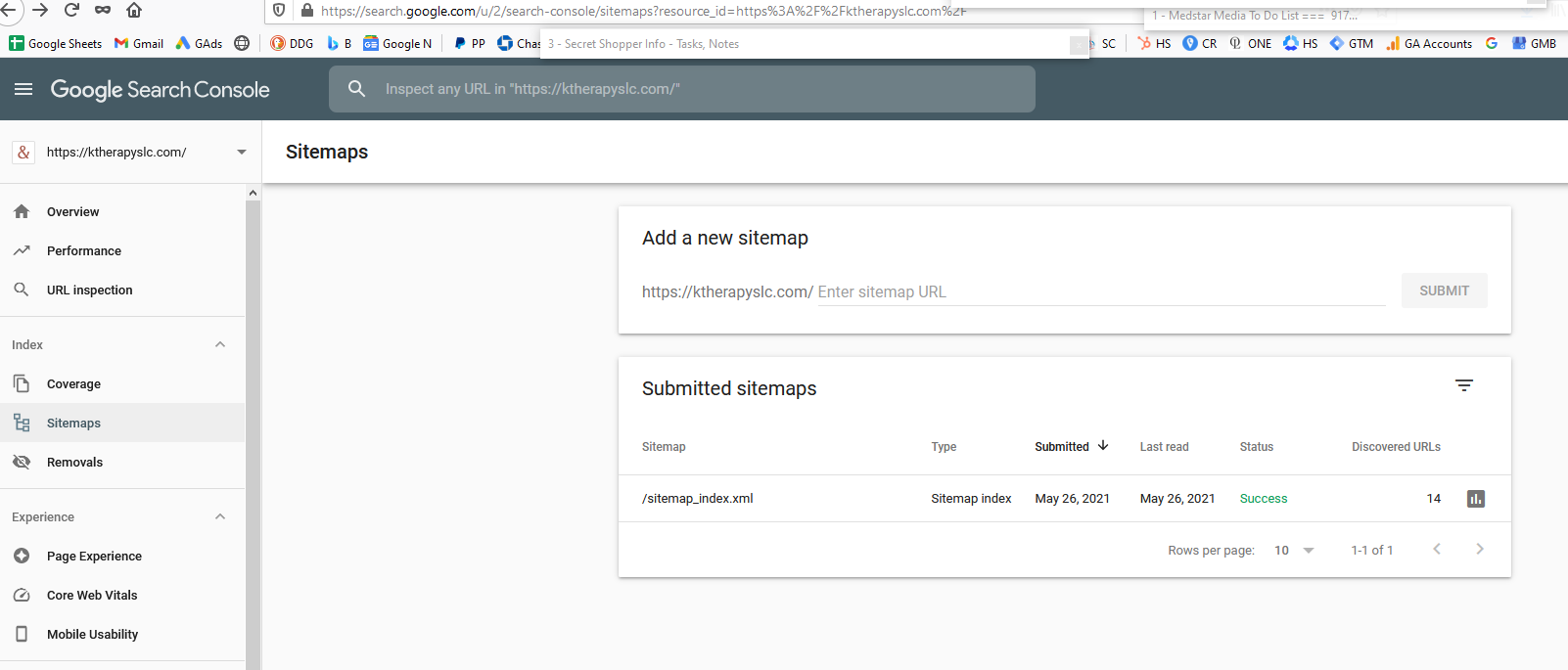
Task: Expand the property selector dropdown
Action: click(x=242, y=152)
